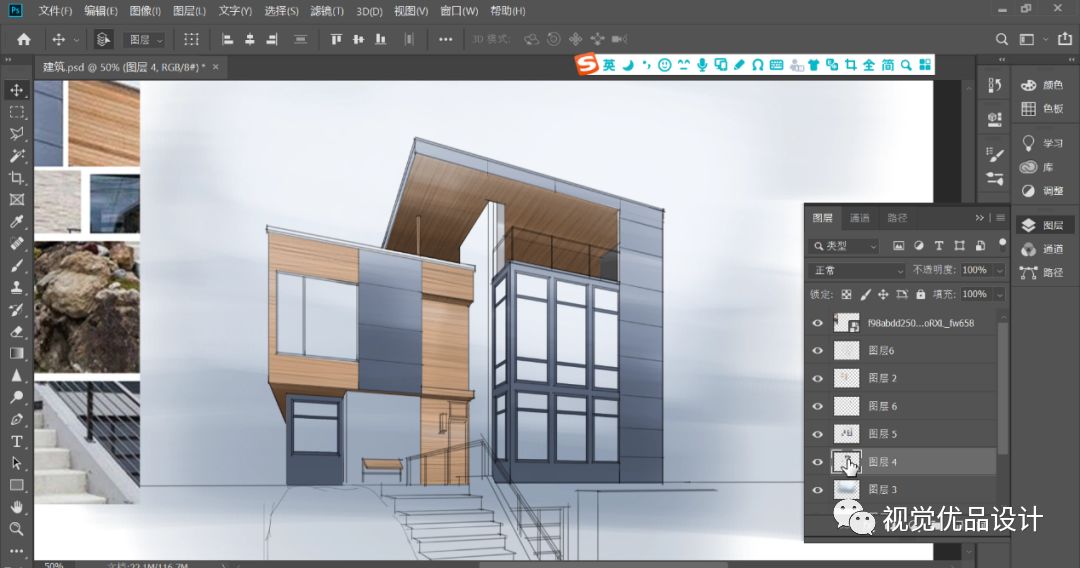Select the Pen tool
This screenshot has width=1080, height=568.
17,419
